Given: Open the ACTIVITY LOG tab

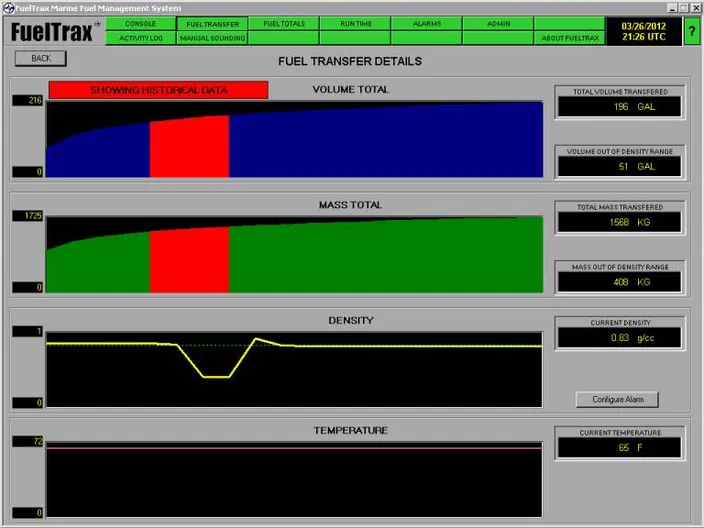Looking at the screenshot, I should click(x=141, y=38).
